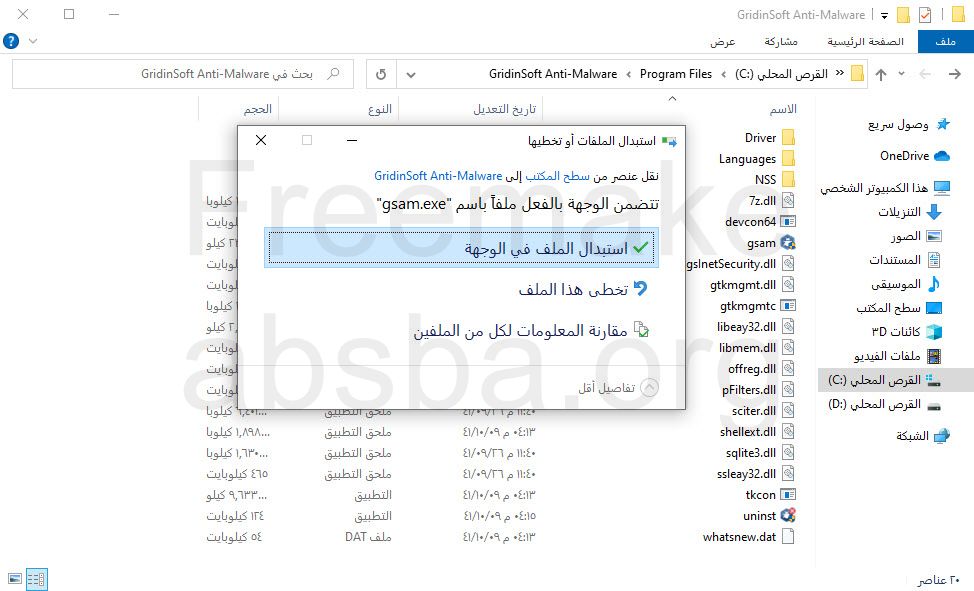Select the devcon64 application icon
The width and height of the screenshot is (974, 591).
point(788,221)
